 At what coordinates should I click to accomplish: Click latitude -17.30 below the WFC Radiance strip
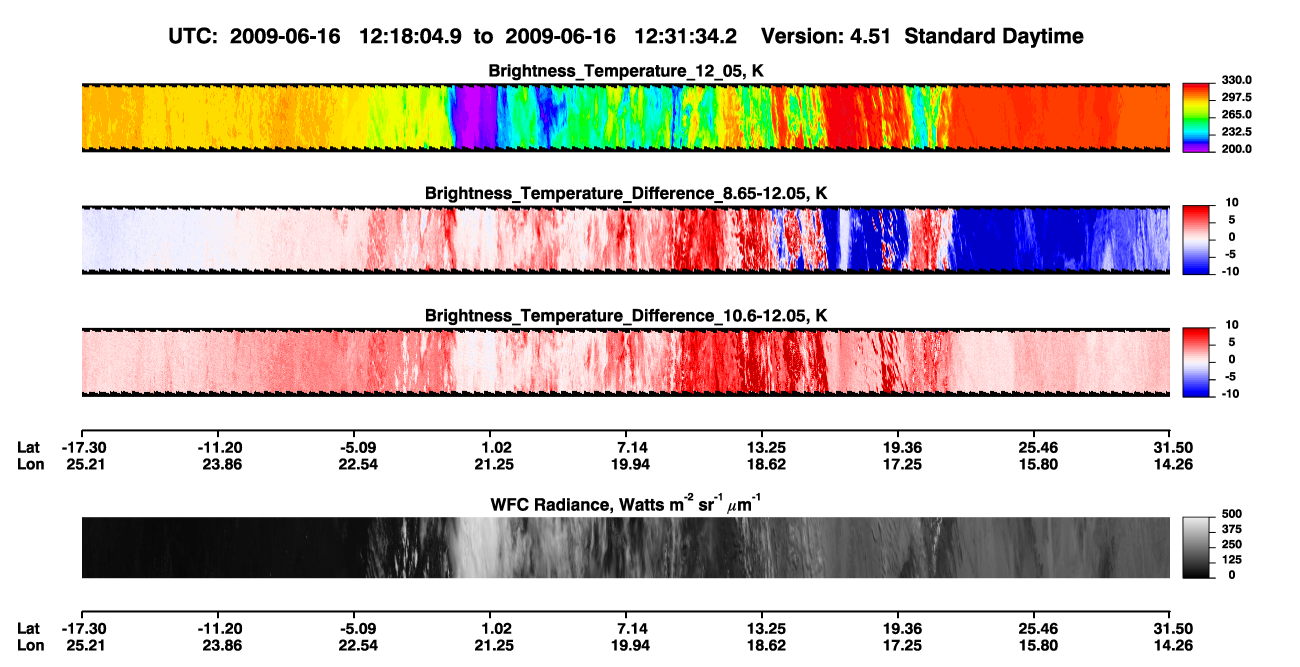pyautogui.click(x=84, y=629)
